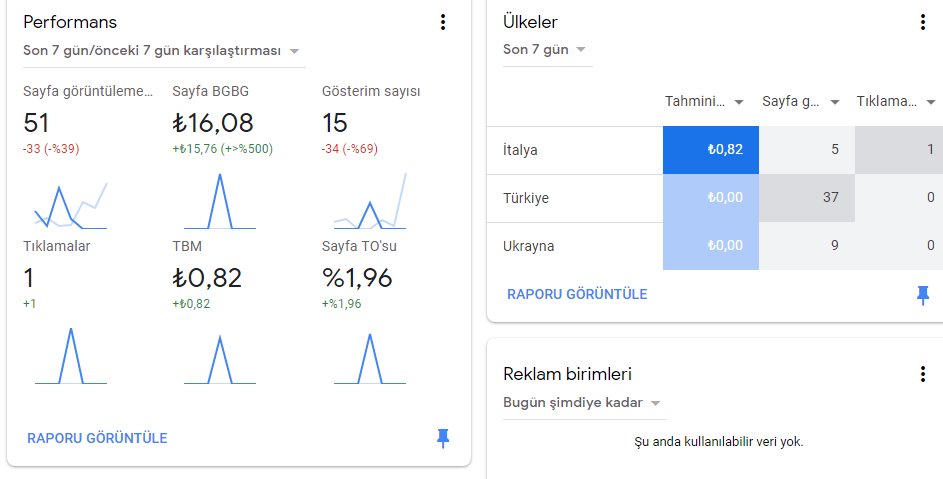Click the Sayfa BGBG sparkline chart
This screenshot has width=943, height=479.
[x=220, y=202]
